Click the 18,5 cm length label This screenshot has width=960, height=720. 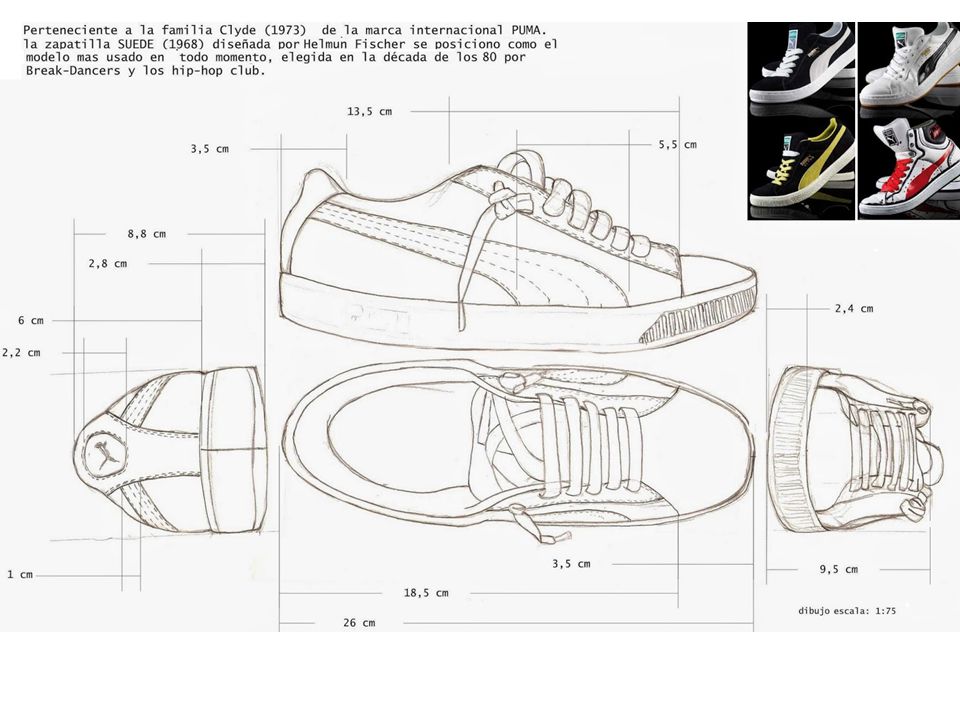pos(426,593)
